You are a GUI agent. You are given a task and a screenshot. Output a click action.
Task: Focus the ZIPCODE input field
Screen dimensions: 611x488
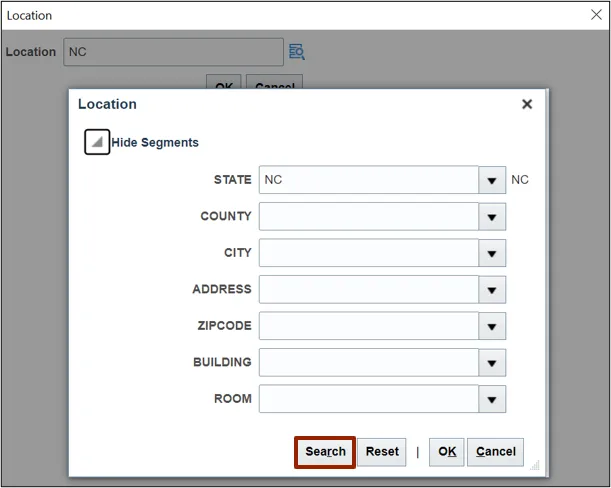(x=369, y=326)
